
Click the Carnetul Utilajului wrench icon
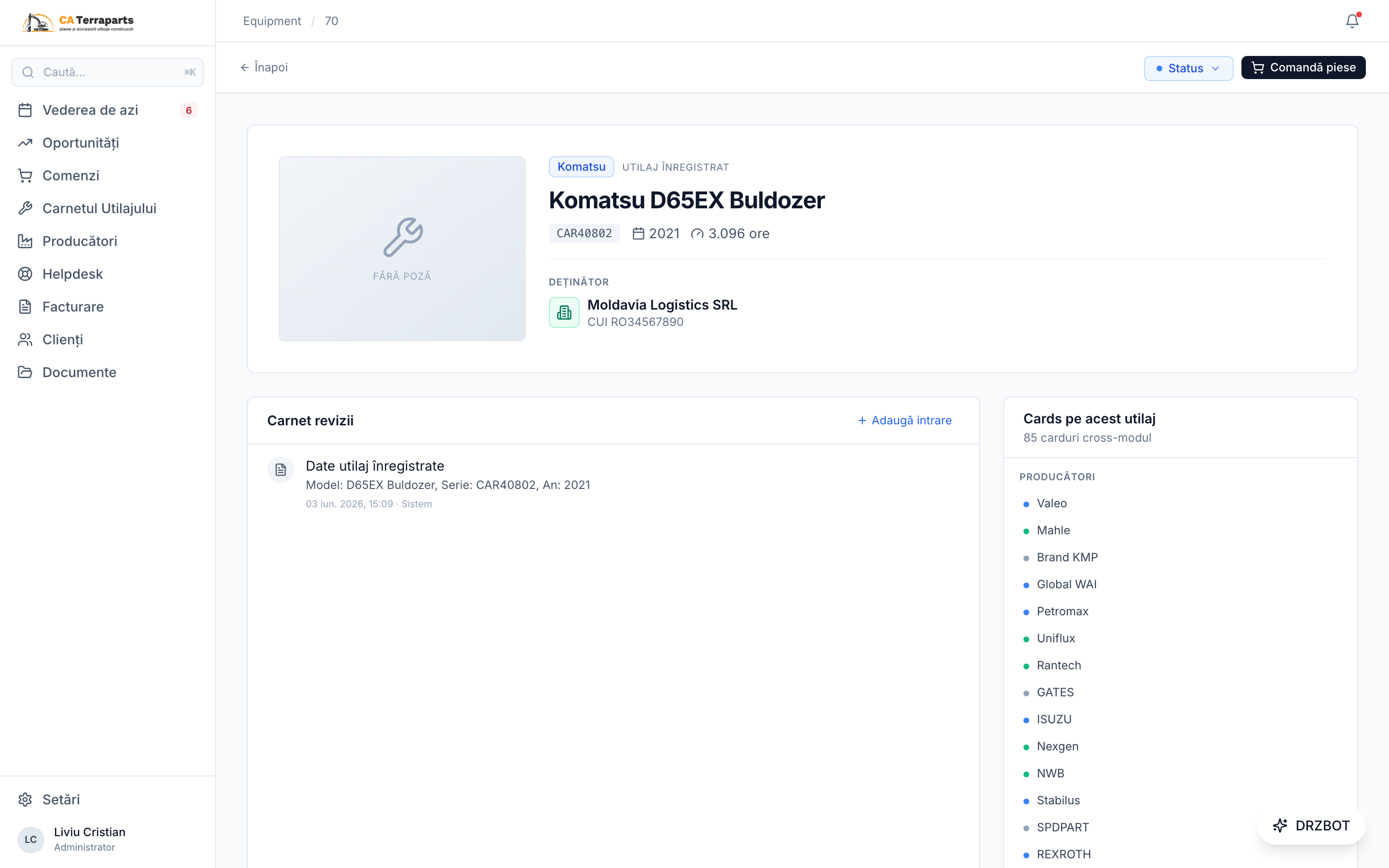click(x=25, y=208)
